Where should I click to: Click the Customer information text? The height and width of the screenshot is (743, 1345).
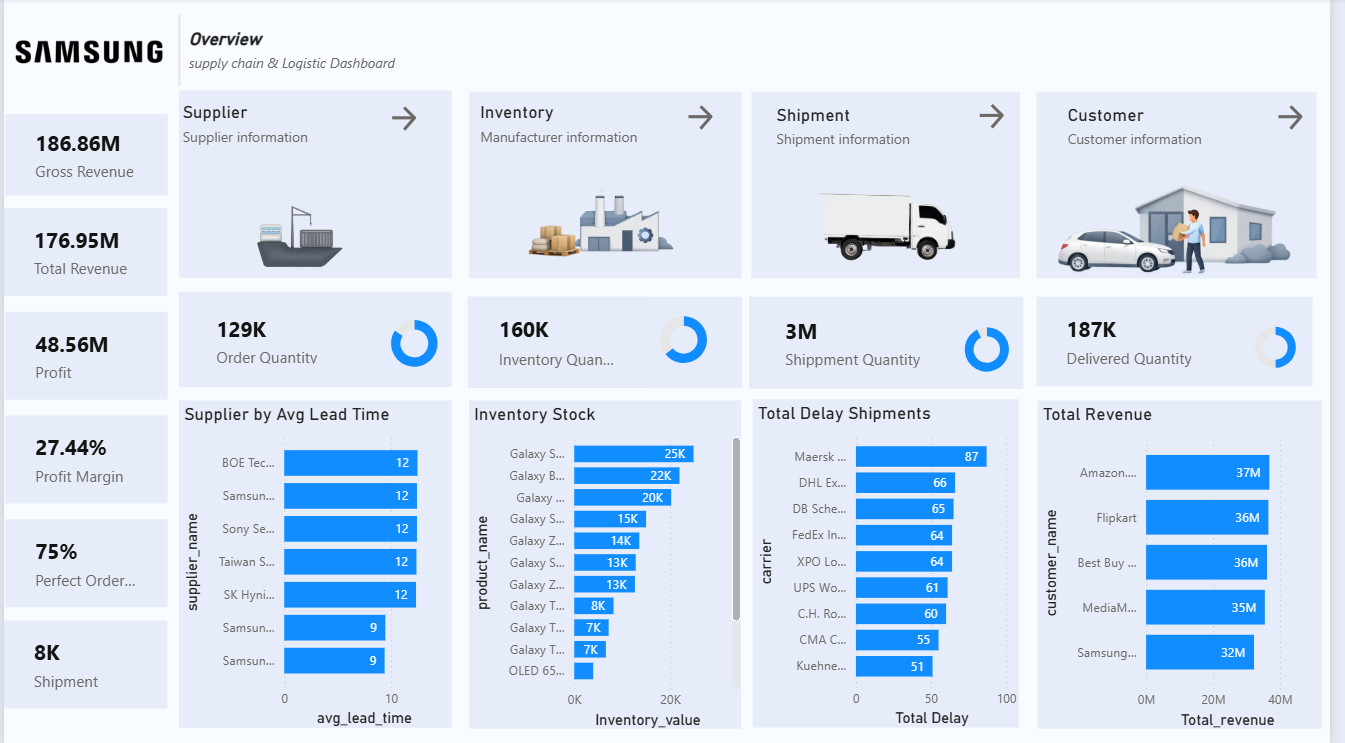(1135, 140)
